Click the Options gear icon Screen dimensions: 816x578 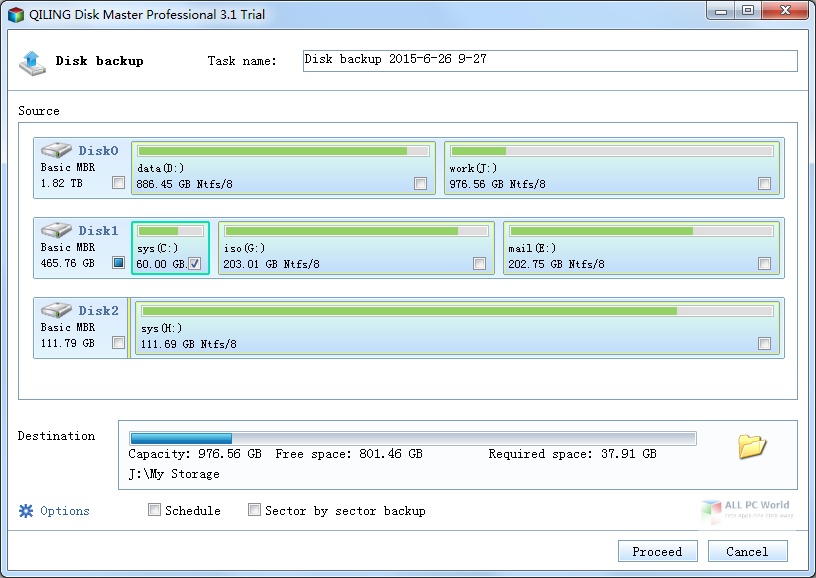click(x=26, y=511)
